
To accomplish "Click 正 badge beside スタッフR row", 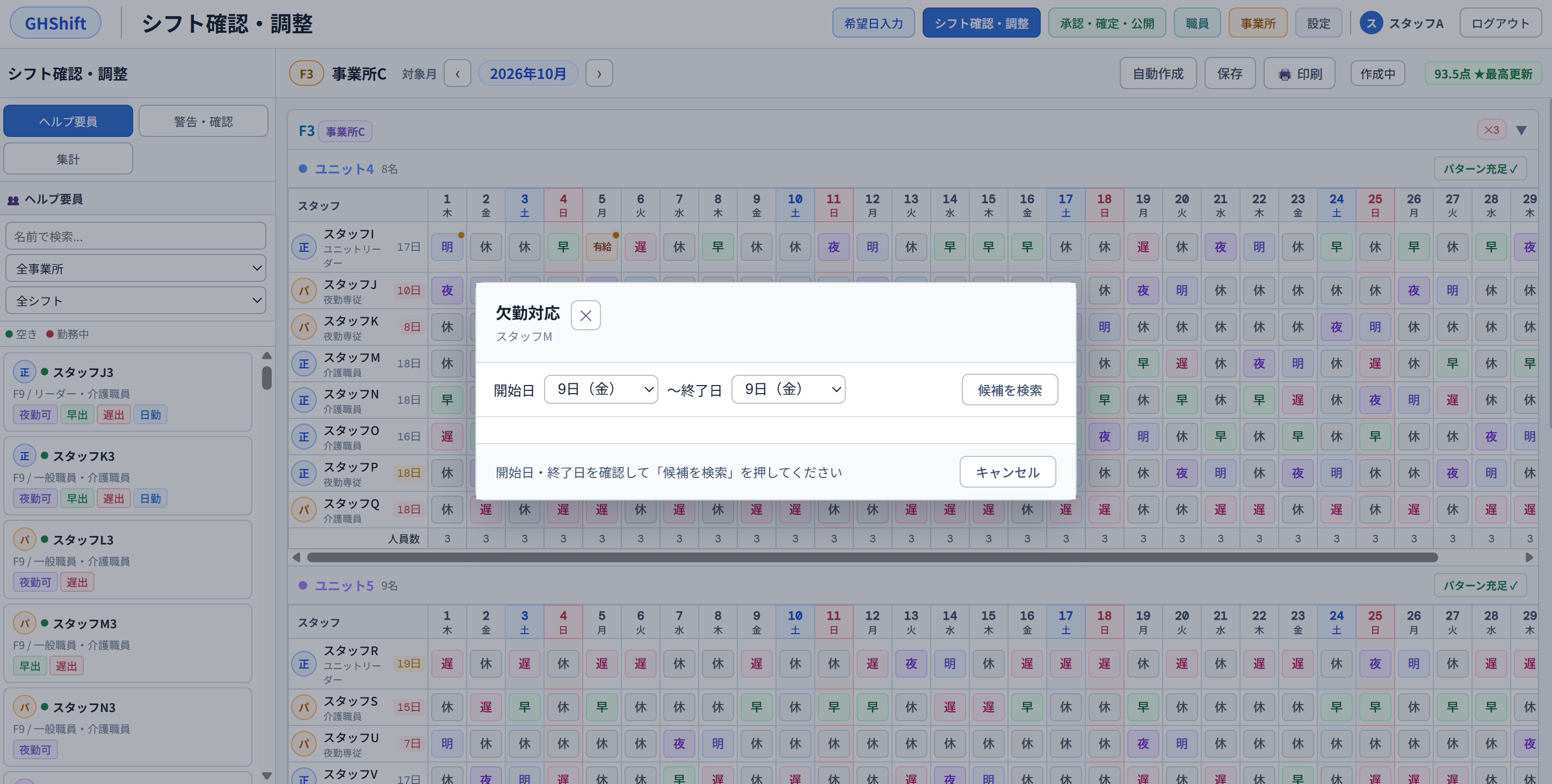I will [x=303, y=664].
